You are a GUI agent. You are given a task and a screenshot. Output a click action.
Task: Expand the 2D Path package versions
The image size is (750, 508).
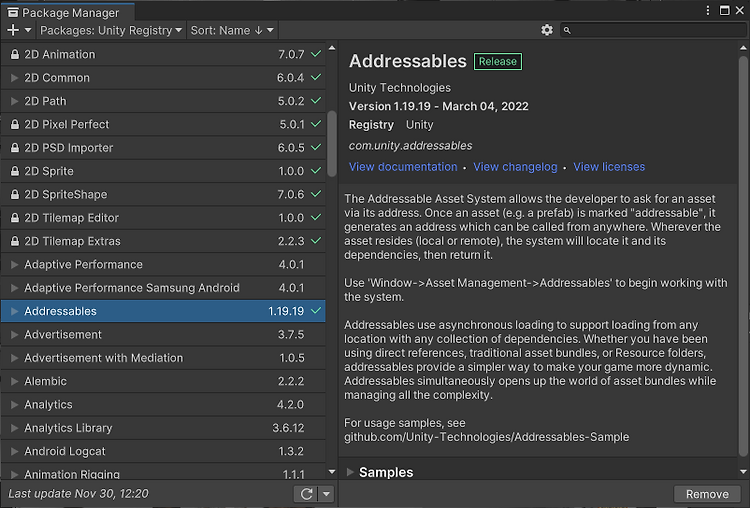[x=14, y=101]
